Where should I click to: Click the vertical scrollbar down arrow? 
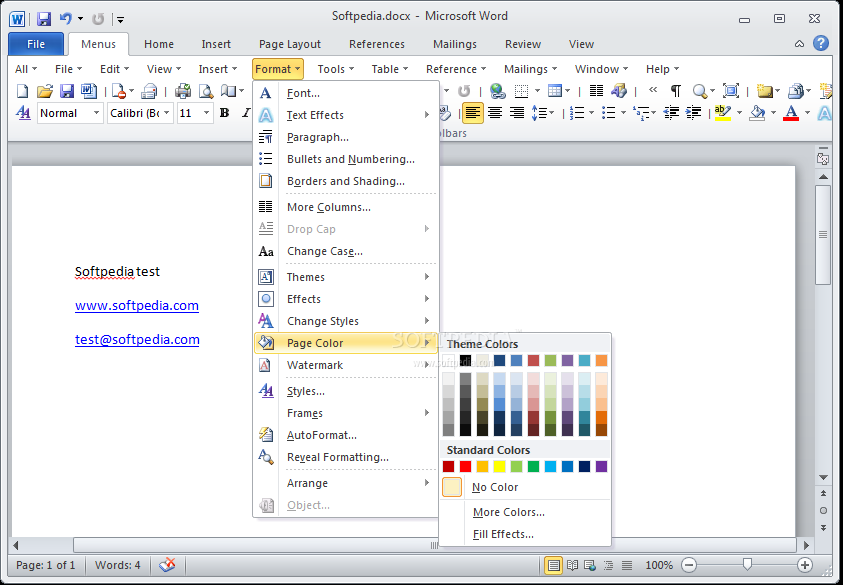(823, 477)
